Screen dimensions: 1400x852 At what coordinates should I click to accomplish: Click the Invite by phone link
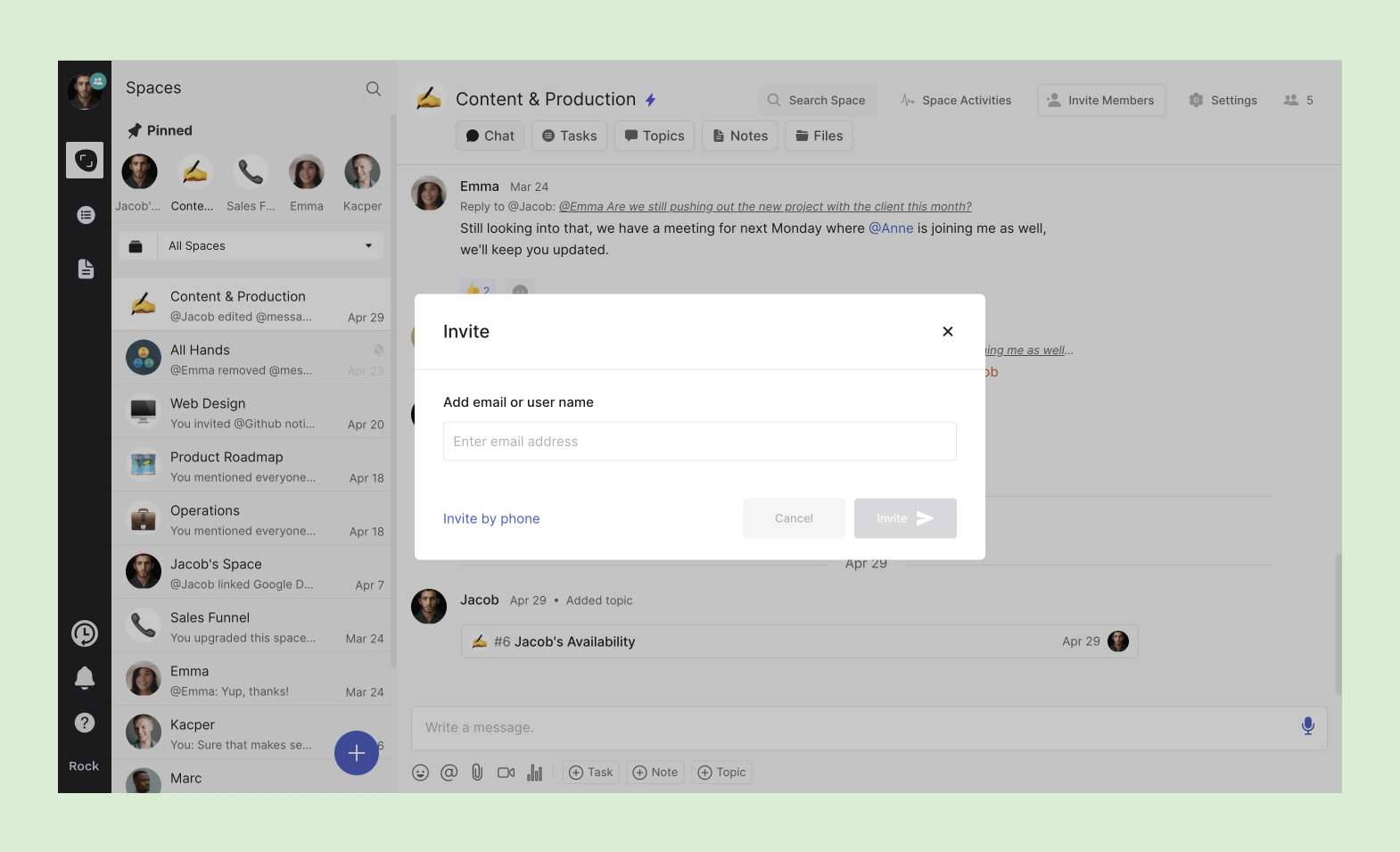click(491, 519)
